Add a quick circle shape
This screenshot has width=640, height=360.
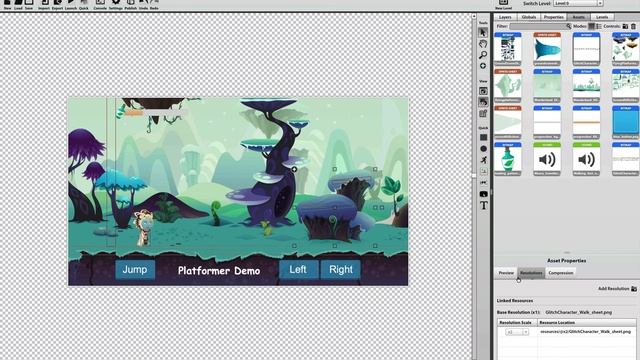click(483, 149)
